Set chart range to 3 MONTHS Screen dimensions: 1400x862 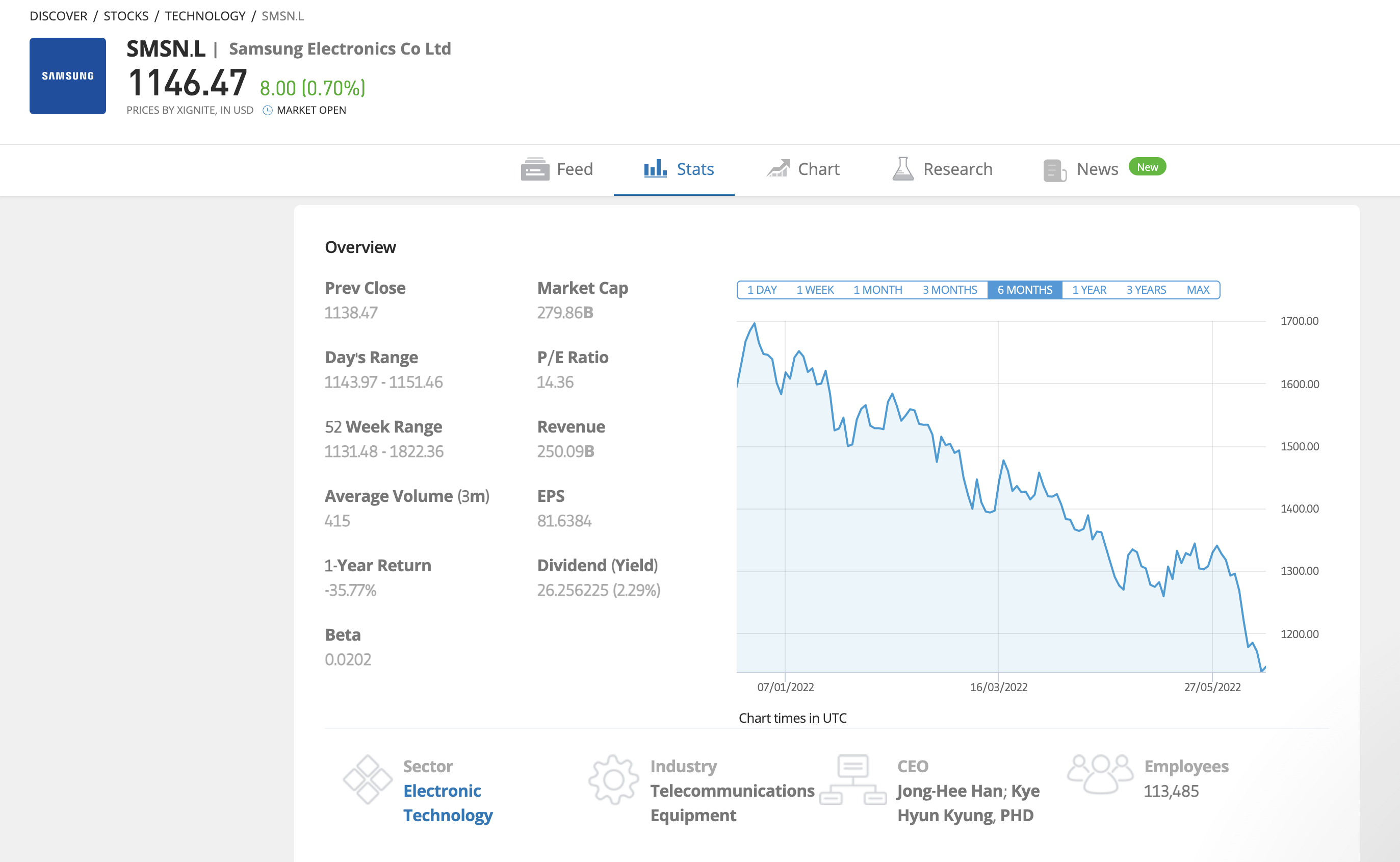pyautogui.click(x=950, y=290)
